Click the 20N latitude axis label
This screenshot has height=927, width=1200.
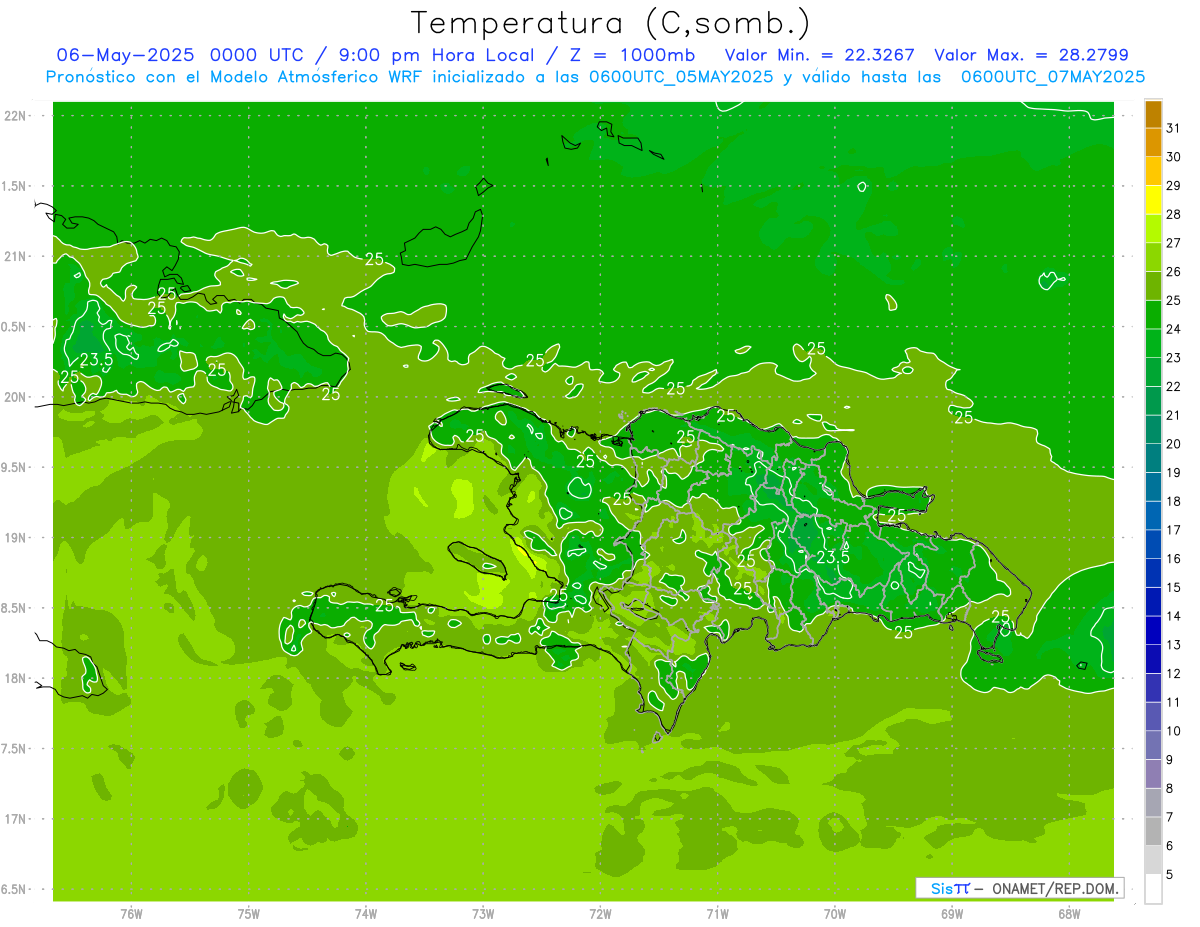click(15, 397)
